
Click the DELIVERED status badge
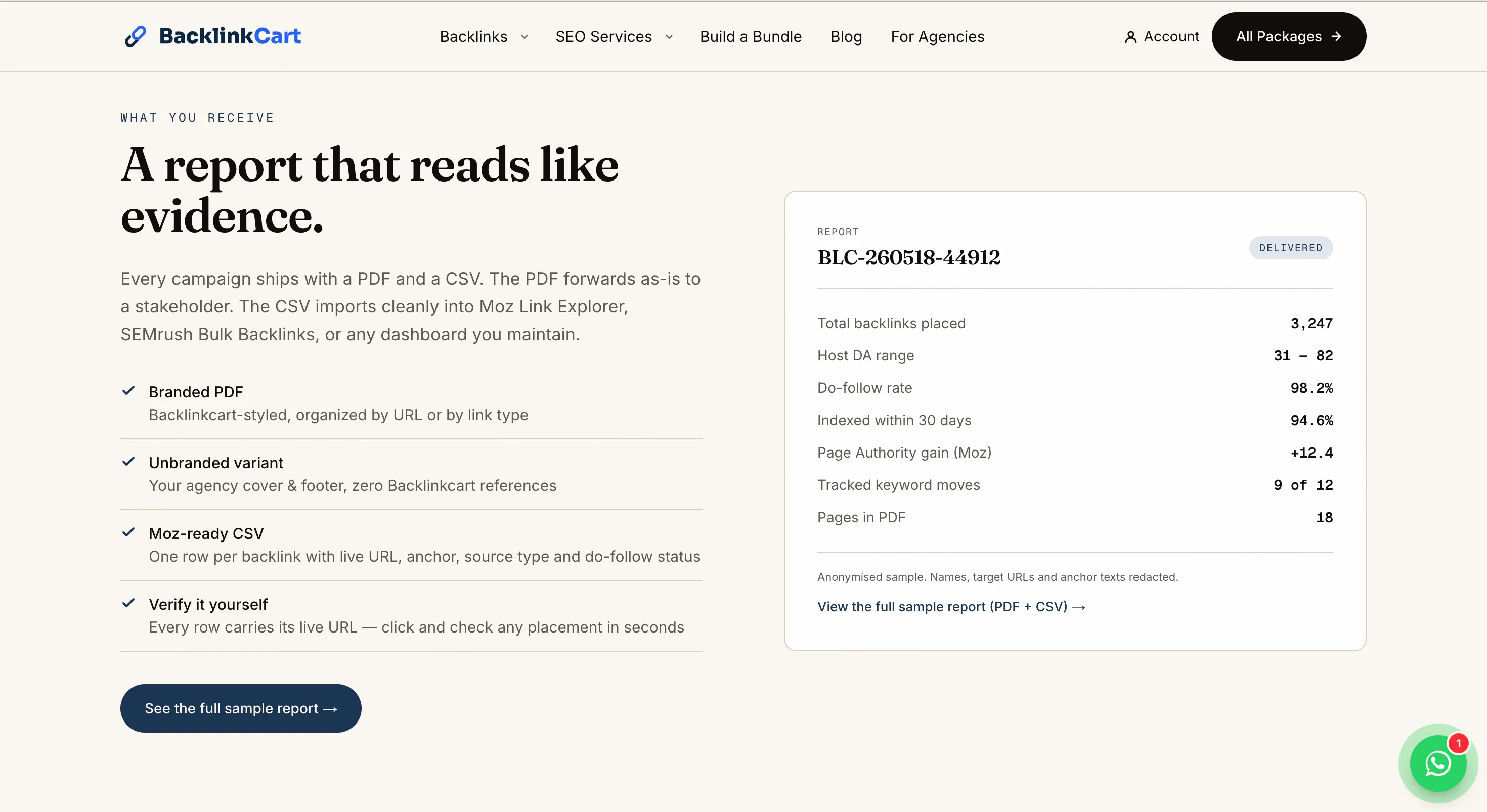click(1291, 248)
